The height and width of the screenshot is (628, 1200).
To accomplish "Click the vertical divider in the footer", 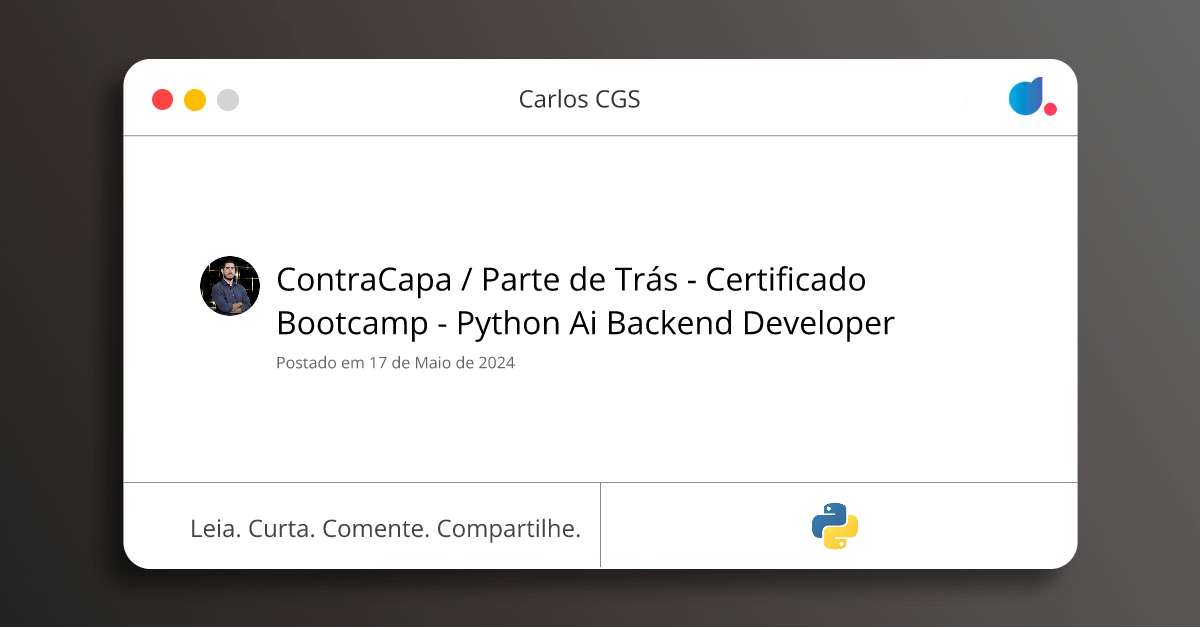I will pyautogui.click(x=600, y=525).
